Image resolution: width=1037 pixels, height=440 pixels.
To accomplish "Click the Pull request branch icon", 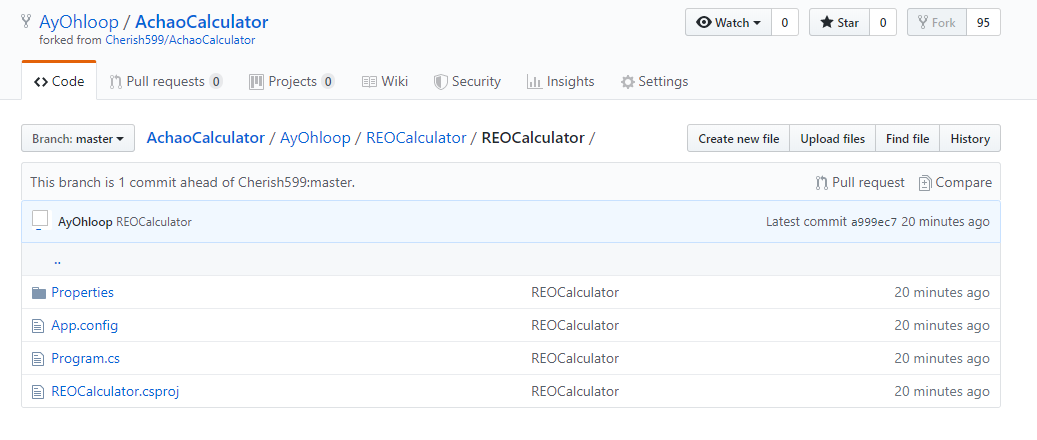I will (821, 183).
